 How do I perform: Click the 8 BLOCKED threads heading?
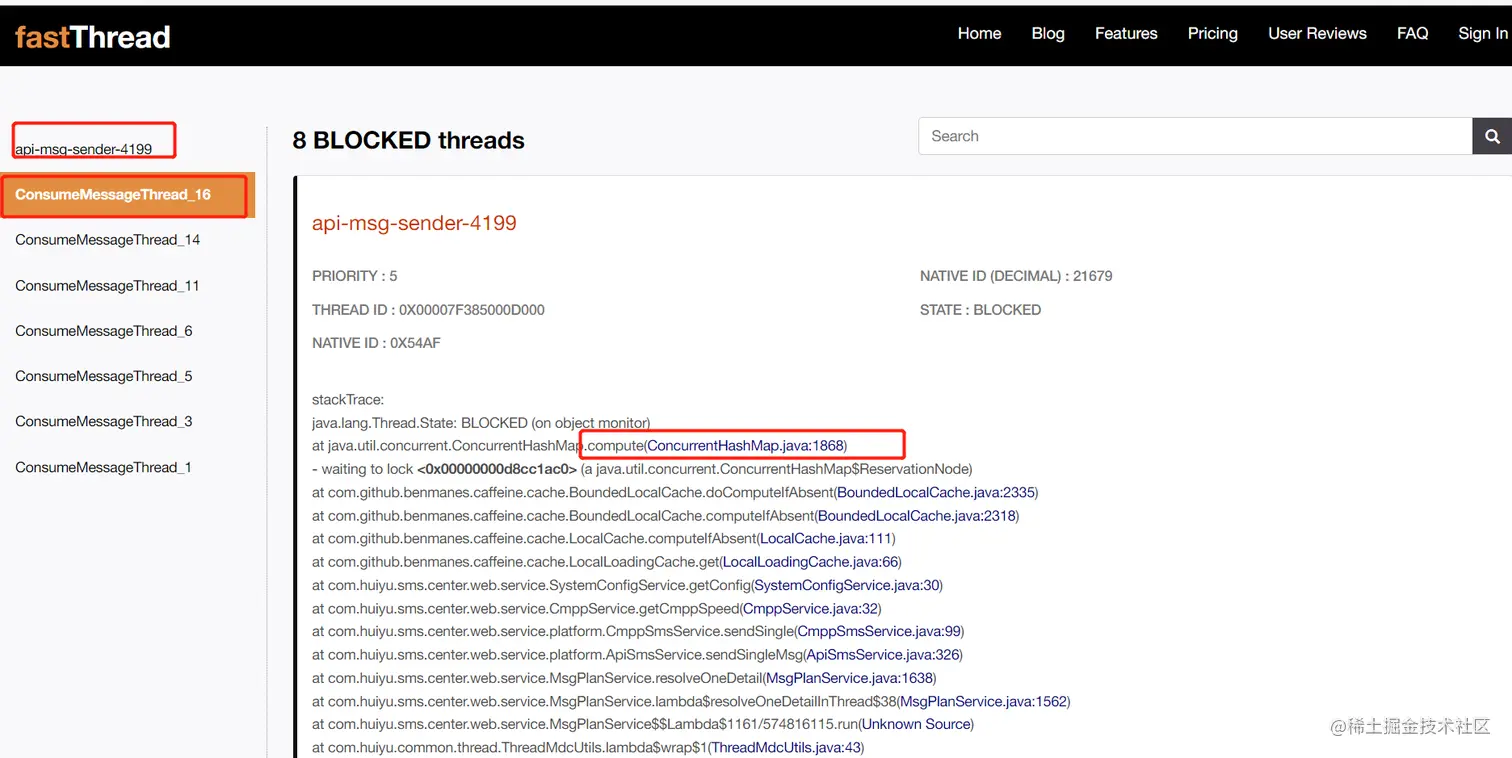coord(408,140)
